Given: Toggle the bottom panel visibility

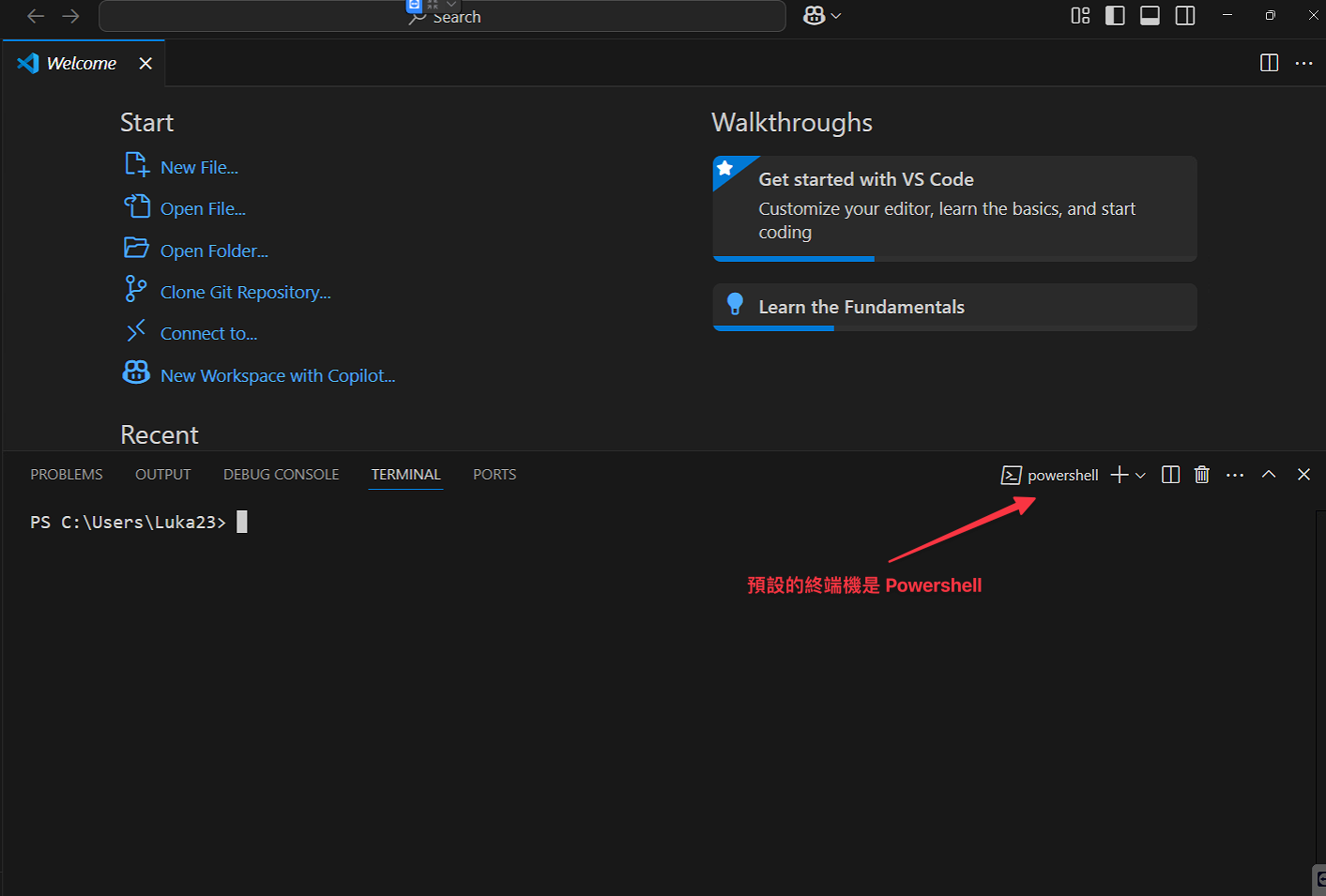Looking at the screenshot, I should tap(1150, 15).
